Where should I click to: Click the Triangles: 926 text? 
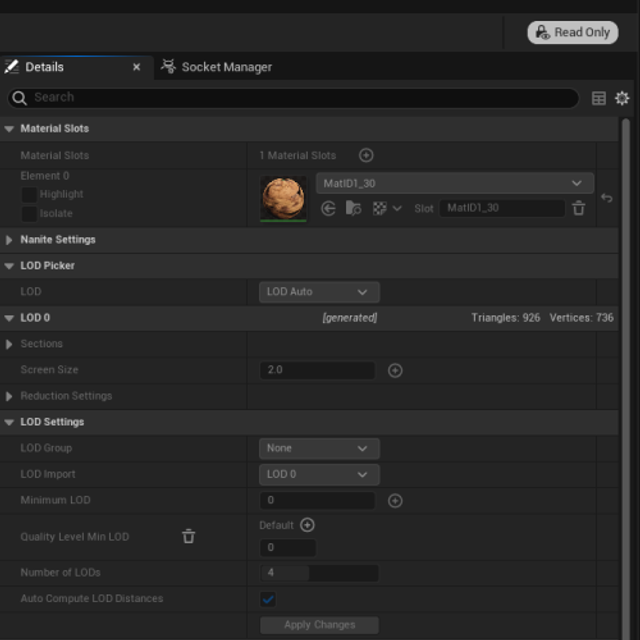pyautogui.click(x=505, y=318)
